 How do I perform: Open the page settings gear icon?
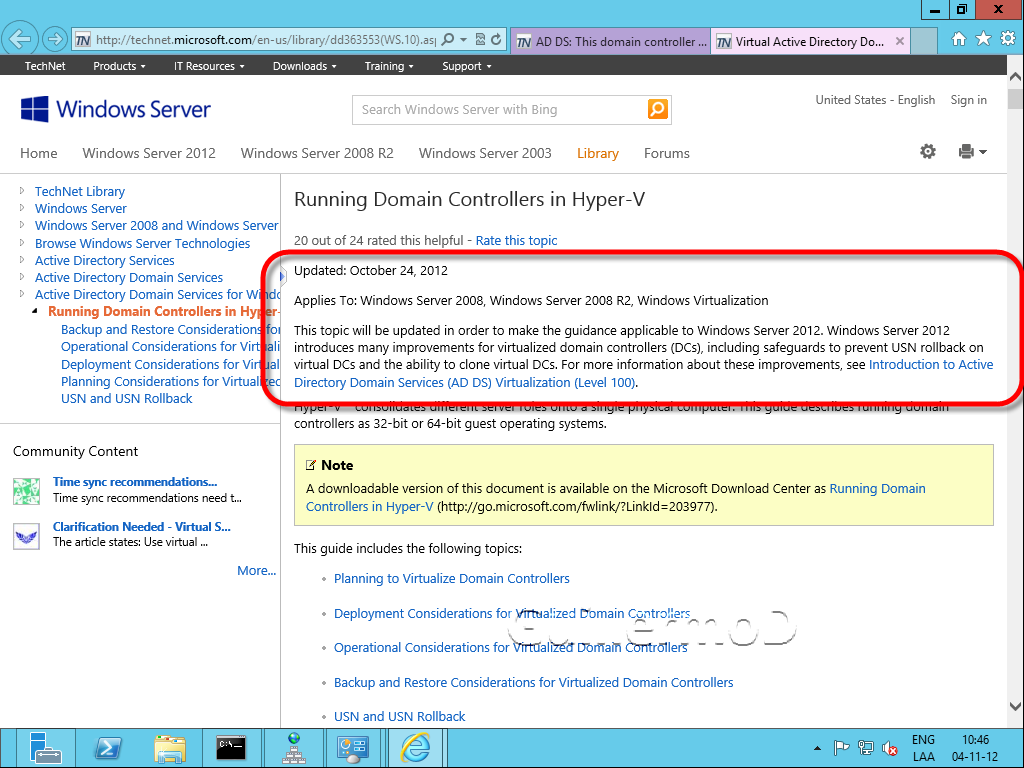coord(928,152)
